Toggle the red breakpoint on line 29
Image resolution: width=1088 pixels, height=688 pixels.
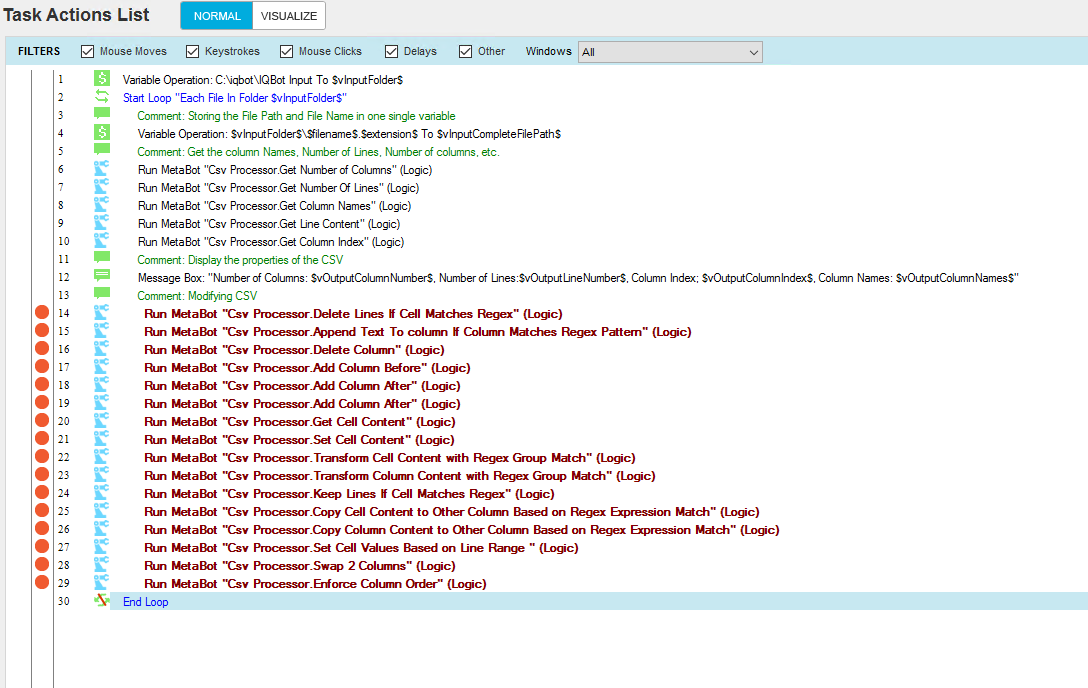coord(42,583)
